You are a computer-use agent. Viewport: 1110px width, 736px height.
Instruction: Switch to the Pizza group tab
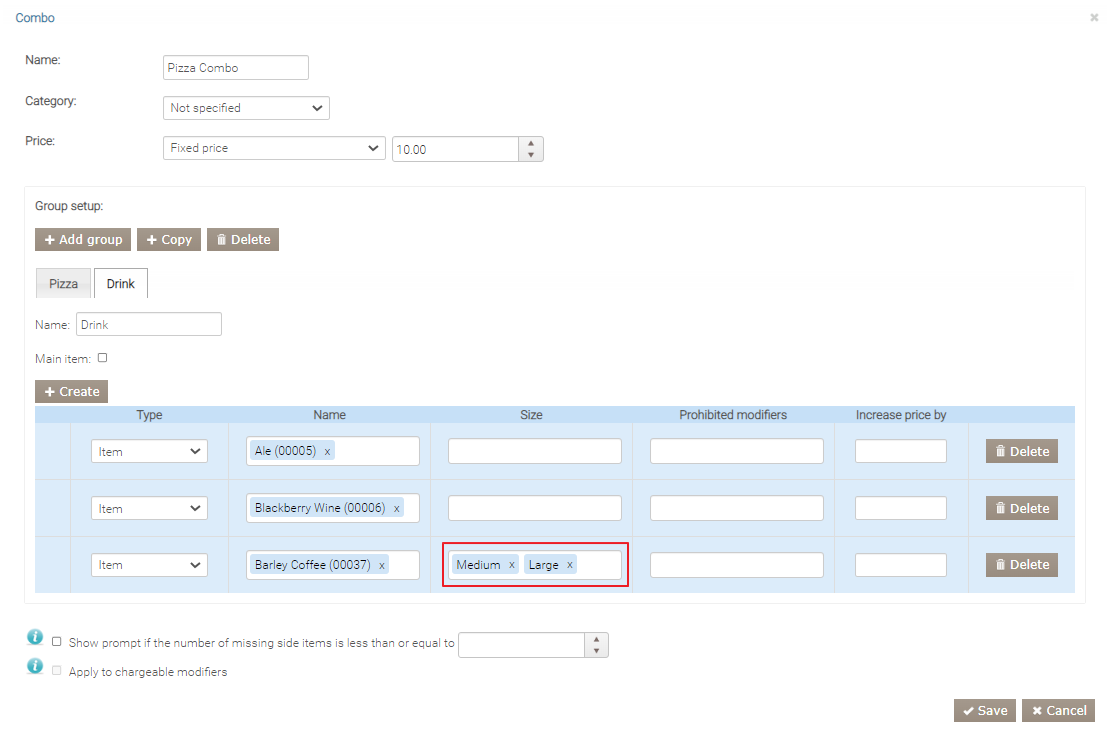(63, 284)
